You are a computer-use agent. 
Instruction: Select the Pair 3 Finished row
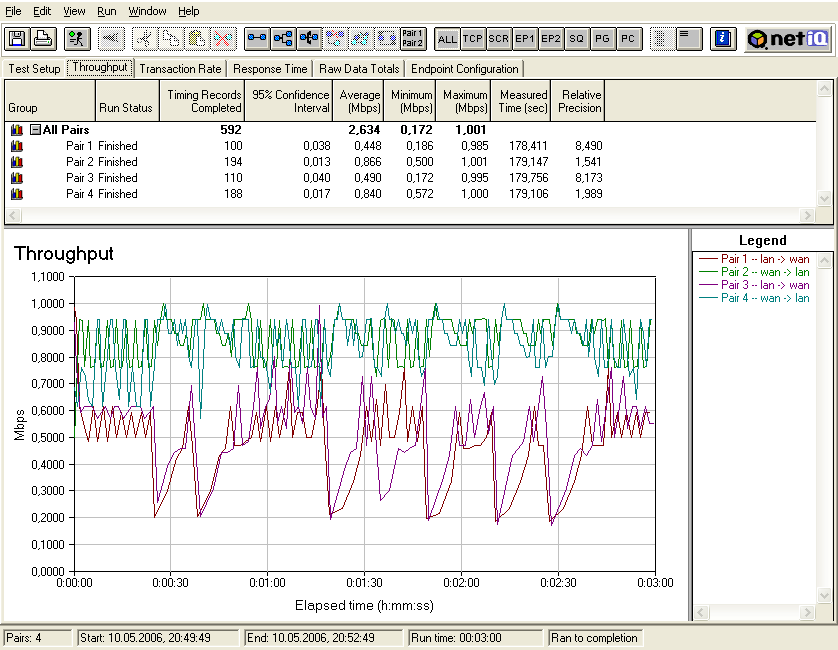point(100,178)
